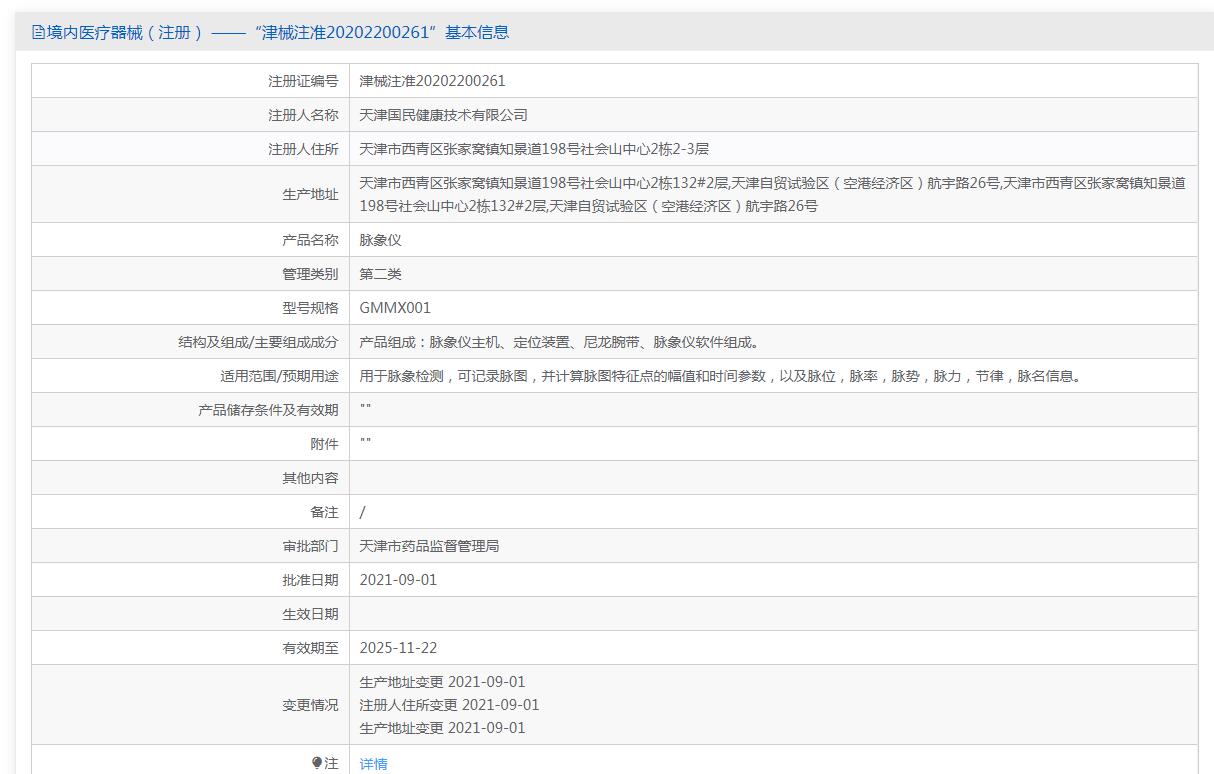Click the 结构及组成/主要组成成分 row label
Viewport: 1214px width, 774px height.
point(258,342)
